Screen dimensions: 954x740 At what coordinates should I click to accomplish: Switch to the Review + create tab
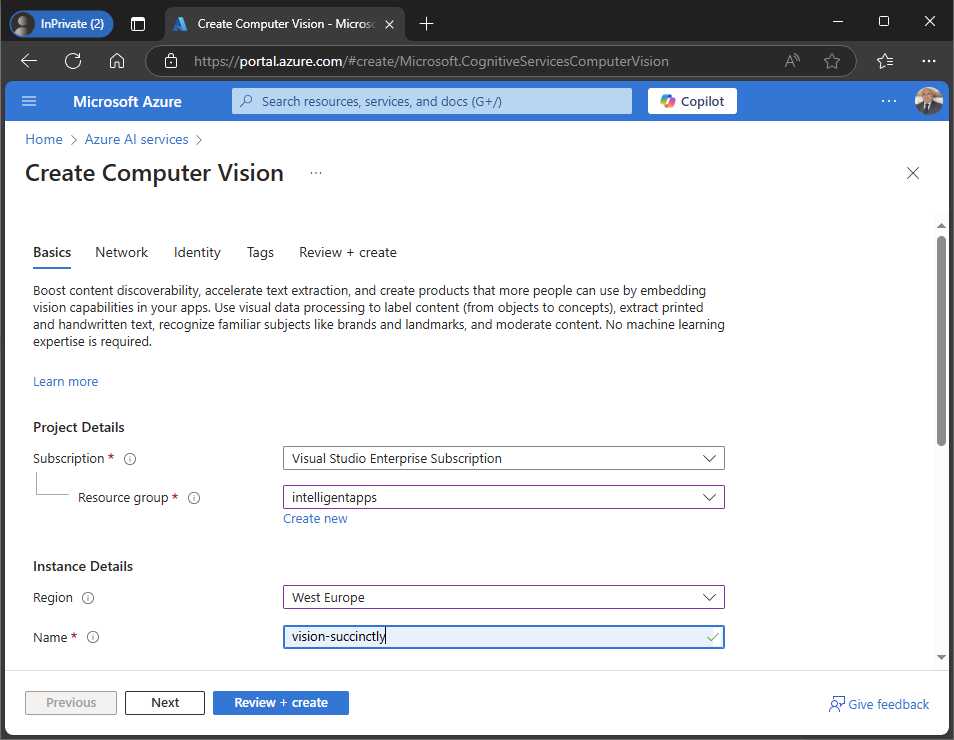pos(347,253)
